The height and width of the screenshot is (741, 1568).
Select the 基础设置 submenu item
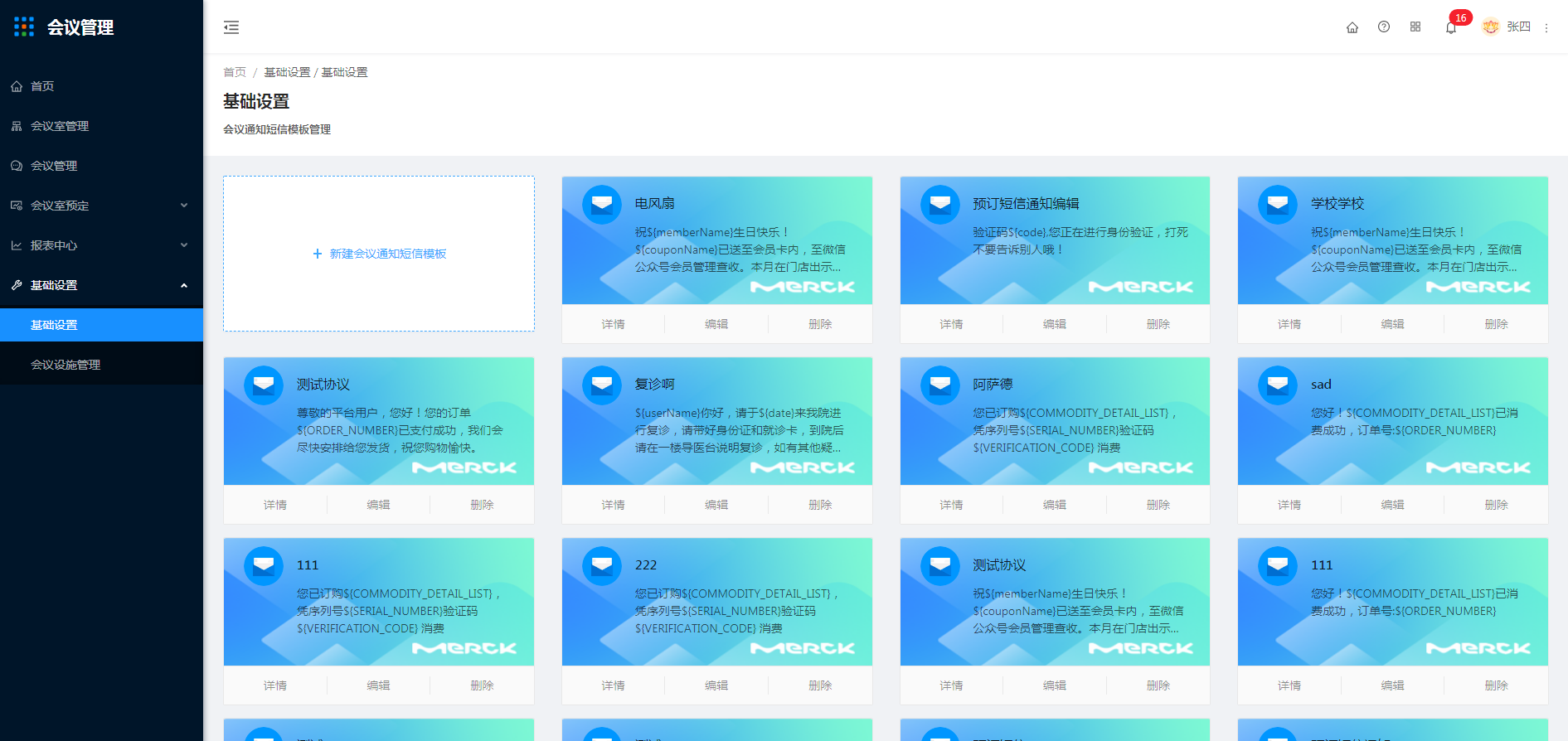tap(101, 325)
